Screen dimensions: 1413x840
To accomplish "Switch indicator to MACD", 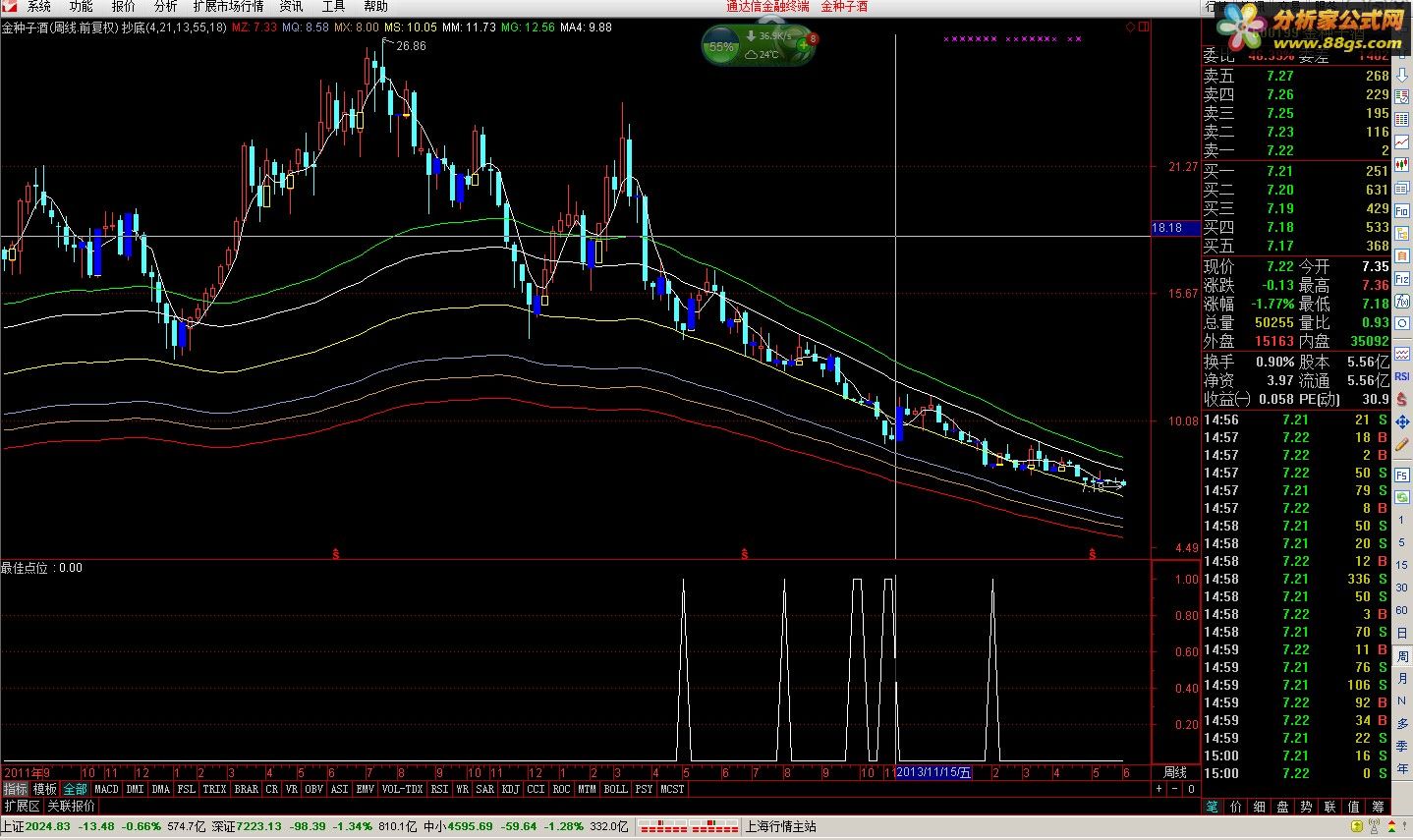I will point(106,789).
